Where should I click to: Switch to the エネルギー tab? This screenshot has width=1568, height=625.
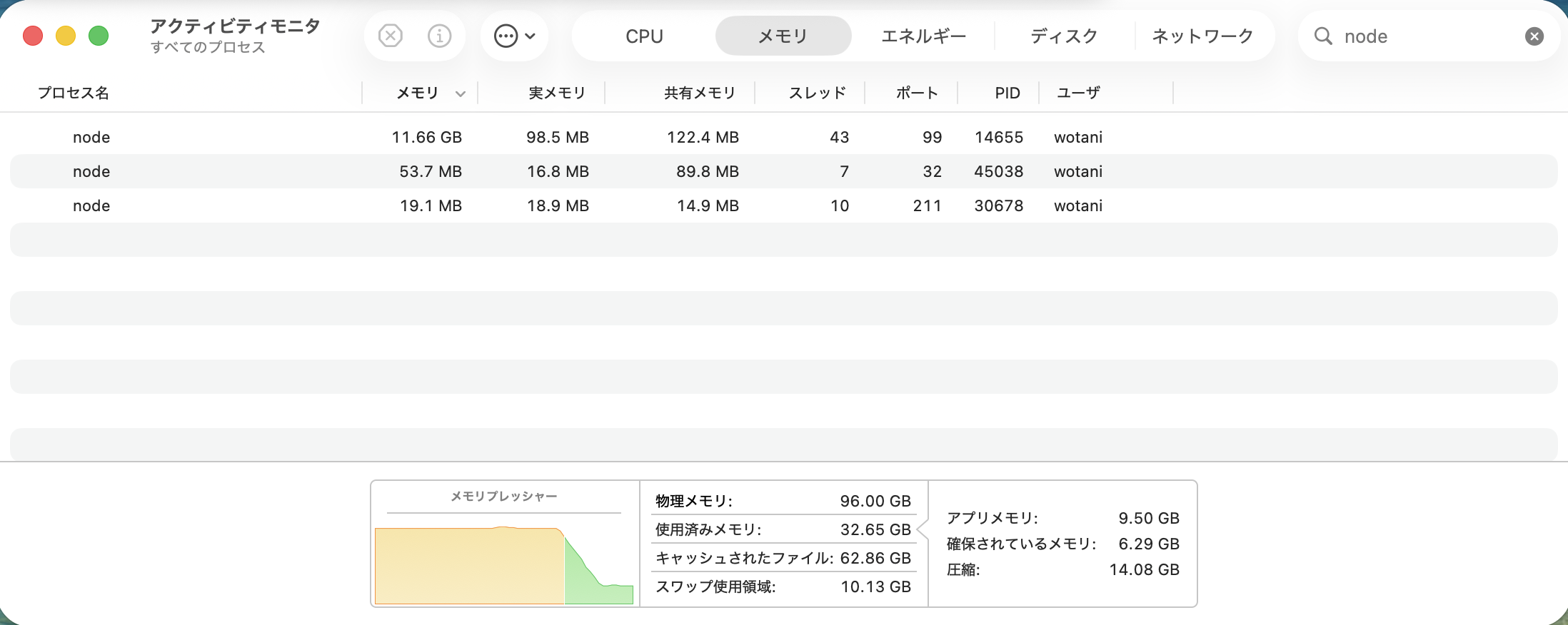(x=923, y=36)
